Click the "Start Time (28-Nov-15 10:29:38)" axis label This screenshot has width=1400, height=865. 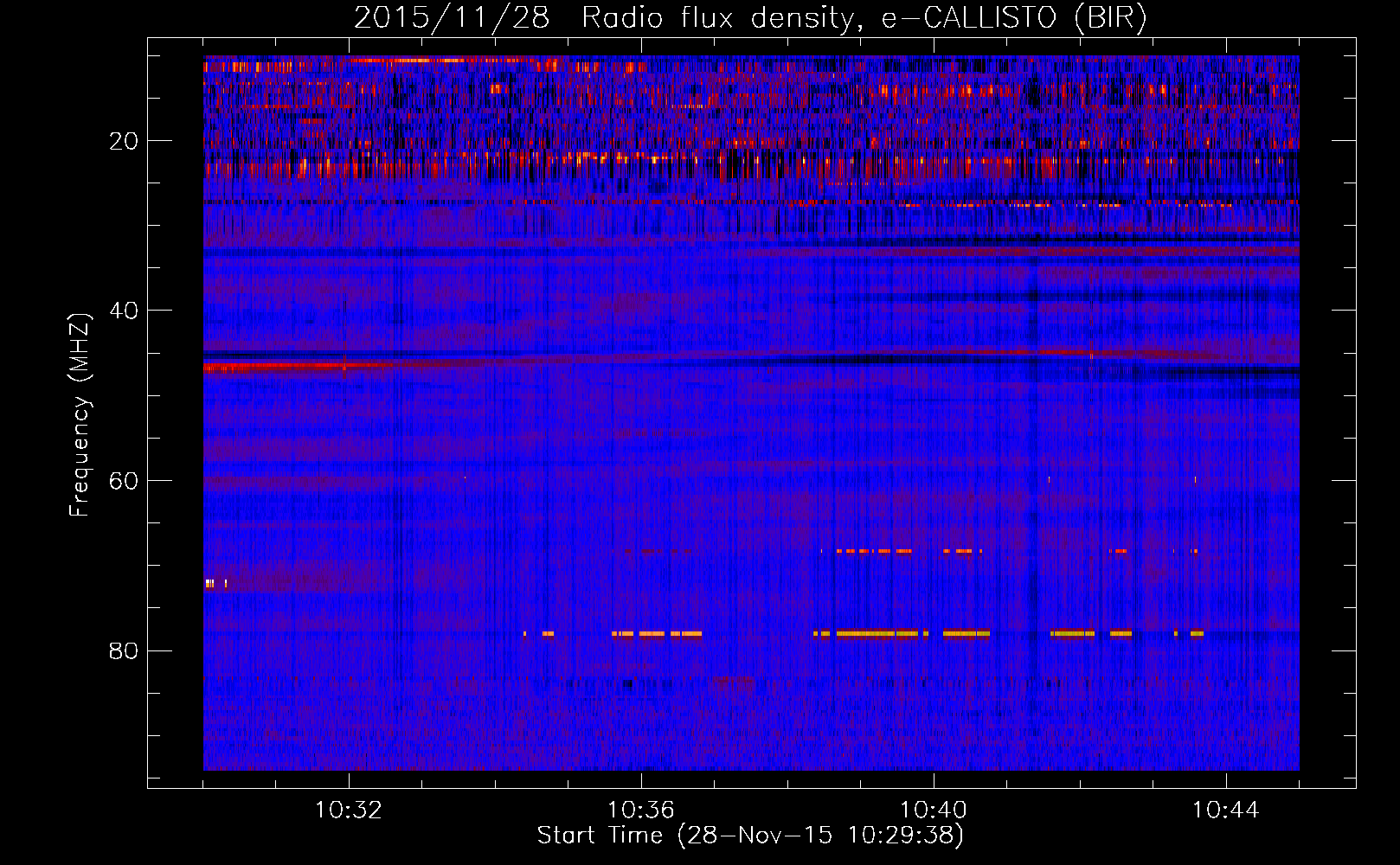749,836
